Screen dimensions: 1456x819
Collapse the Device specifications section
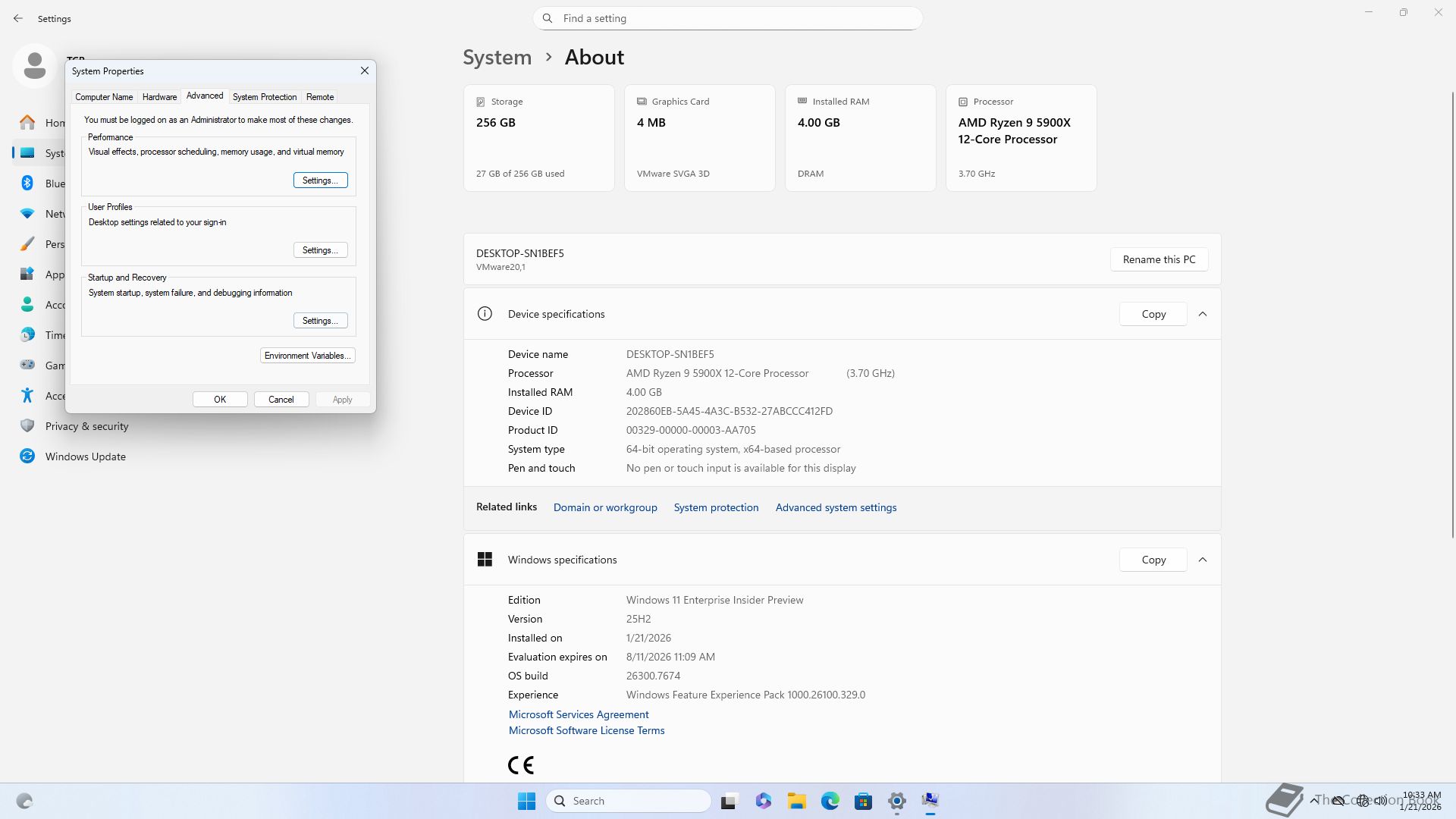(1203, 314)
